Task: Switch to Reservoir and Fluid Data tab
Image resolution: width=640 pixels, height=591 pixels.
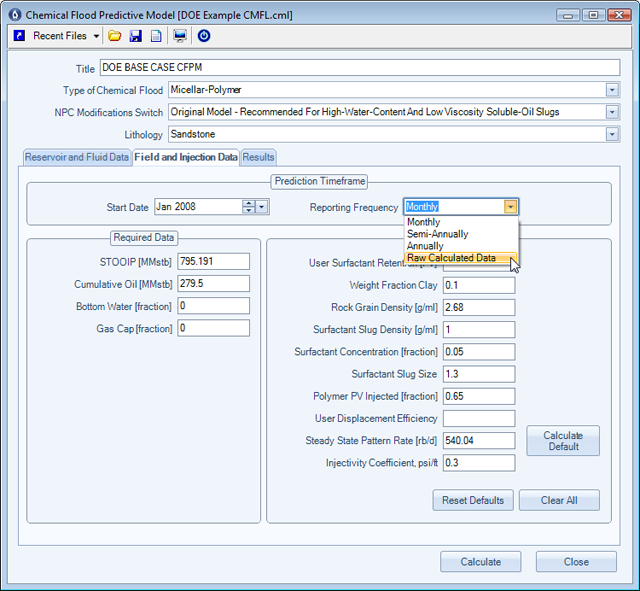Action: (77, 157)
